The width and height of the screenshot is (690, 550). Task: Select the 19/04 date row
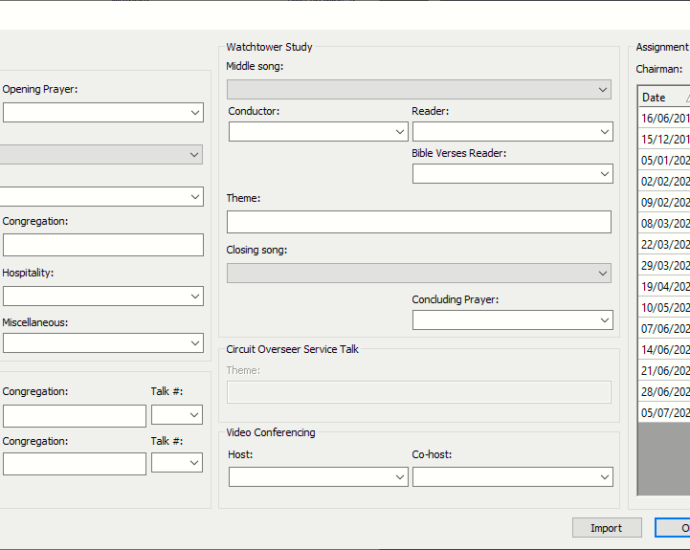pyautogui.click(x=665, y=286)
